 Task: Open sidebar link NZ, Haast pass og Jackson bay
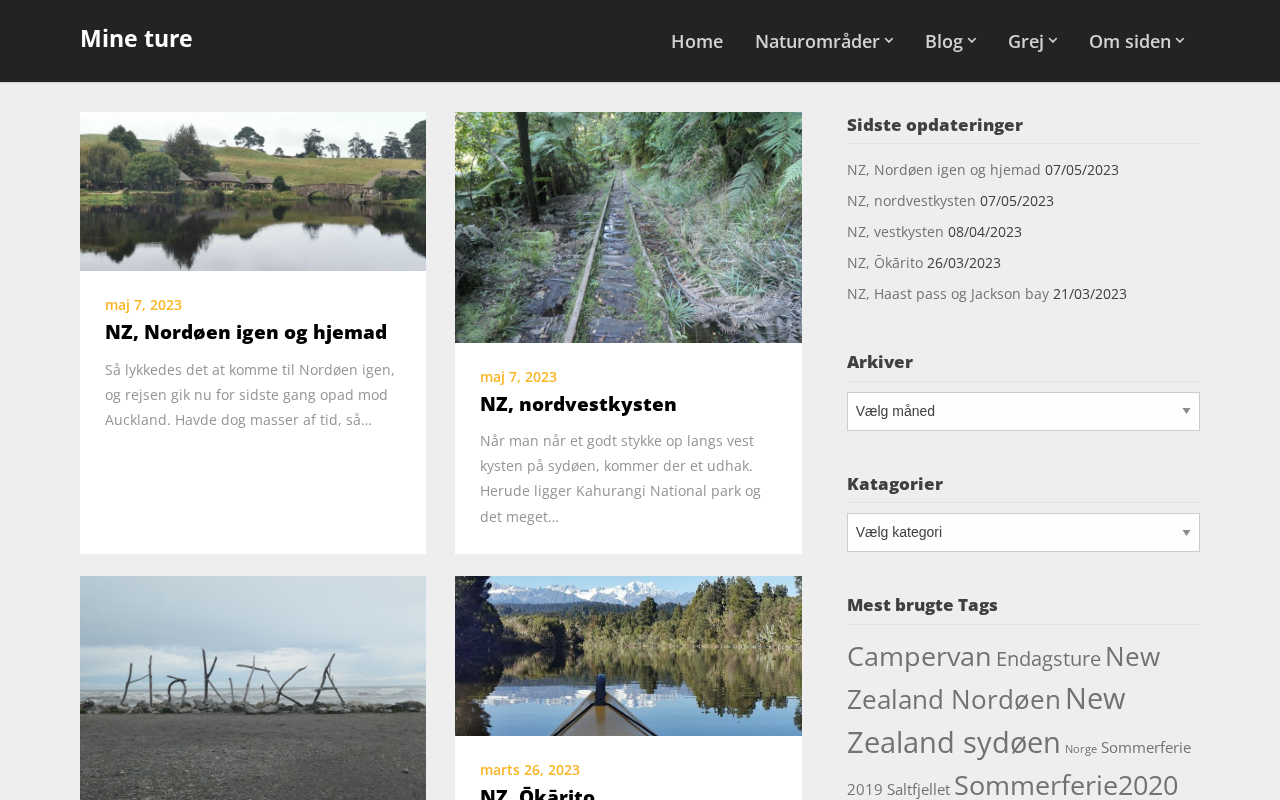(948, 294)
